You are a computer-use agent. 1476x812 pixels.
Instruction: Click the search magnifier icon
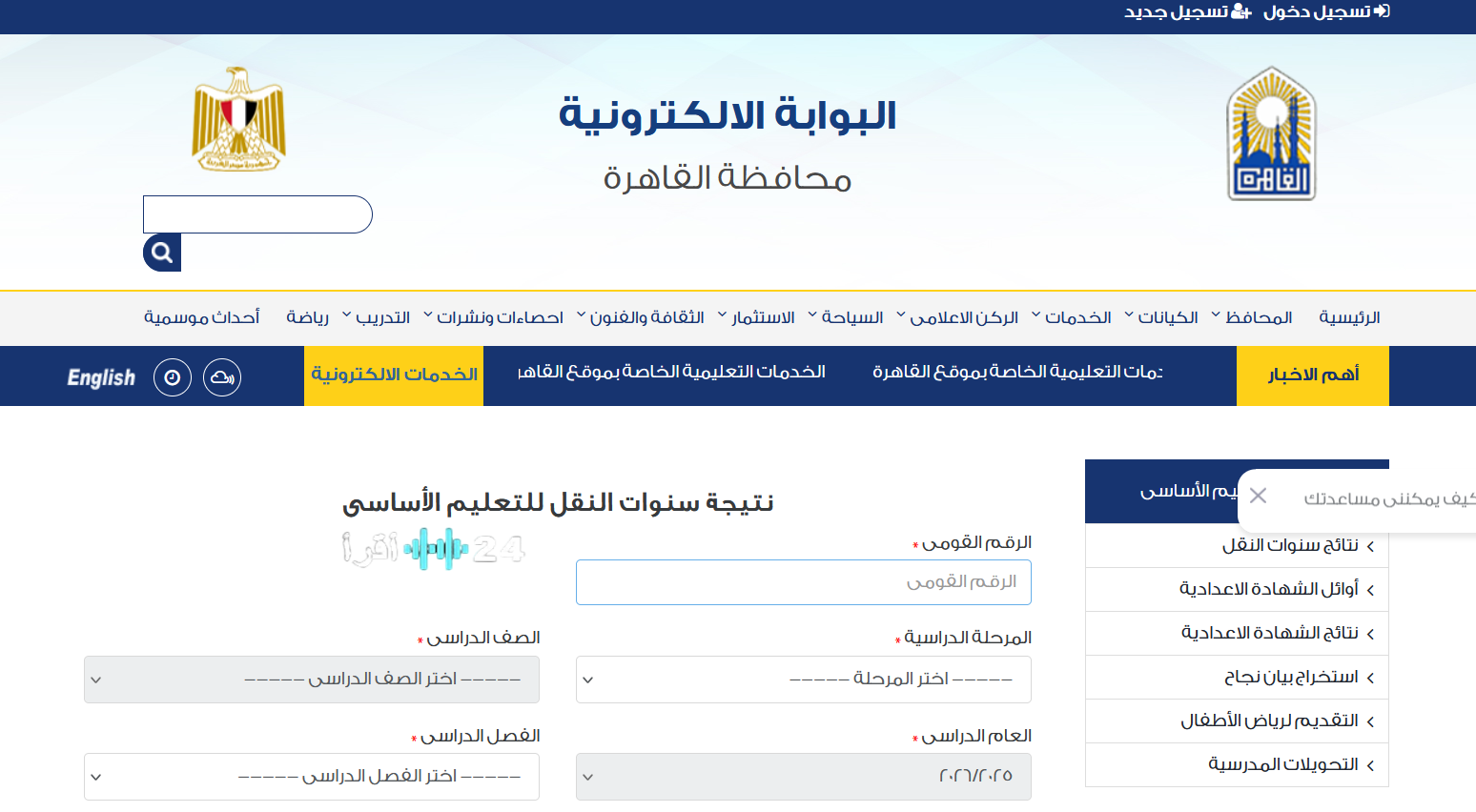pyautogui.click(x=161, y=253)
